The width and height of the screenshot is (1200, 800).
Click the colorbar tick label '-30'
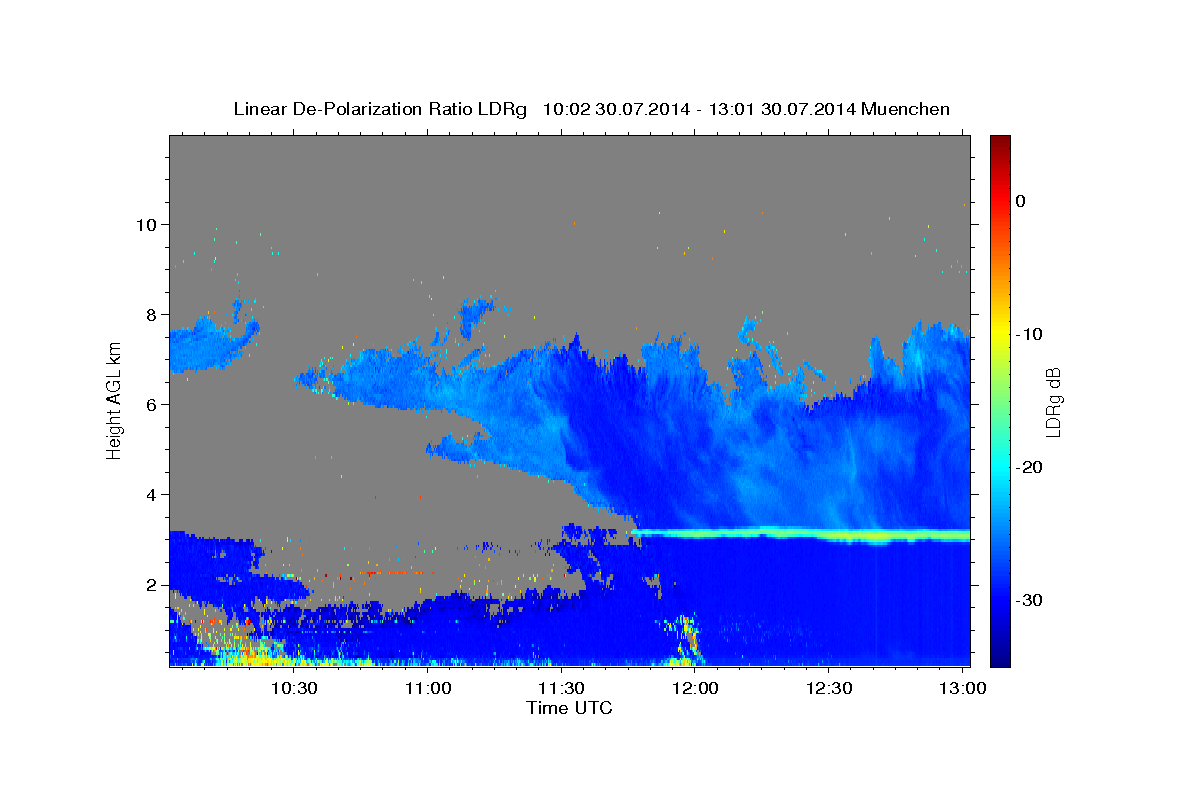[x=1029, y=600]
